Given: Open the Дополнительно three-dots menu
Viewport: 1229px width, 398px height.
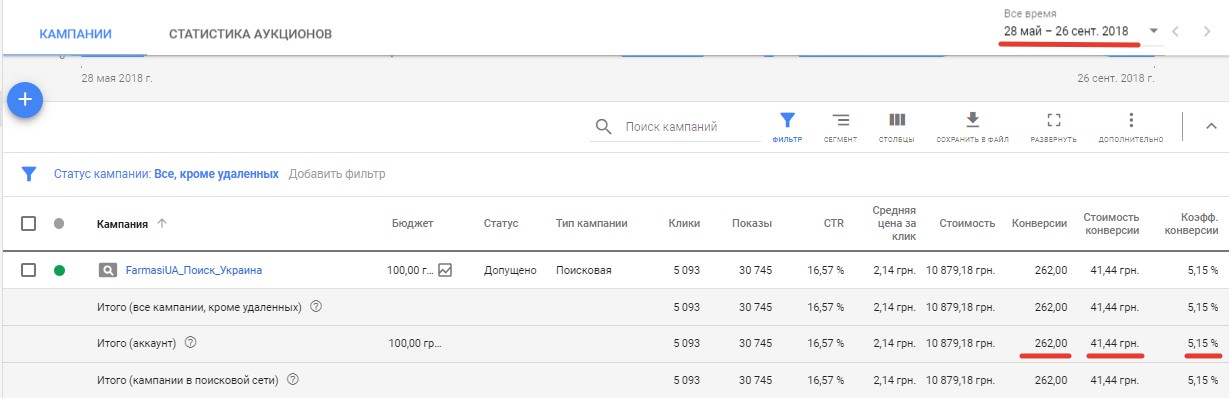Looking at the screenshot, I should 1131,127.
